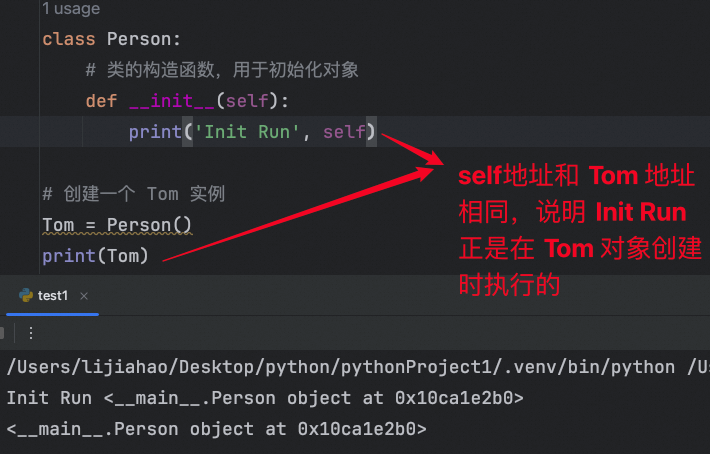This screenshot has height=454, width=710.
Task: Click the Tom variable with warning underline
Action: click(x=58, y=225)
